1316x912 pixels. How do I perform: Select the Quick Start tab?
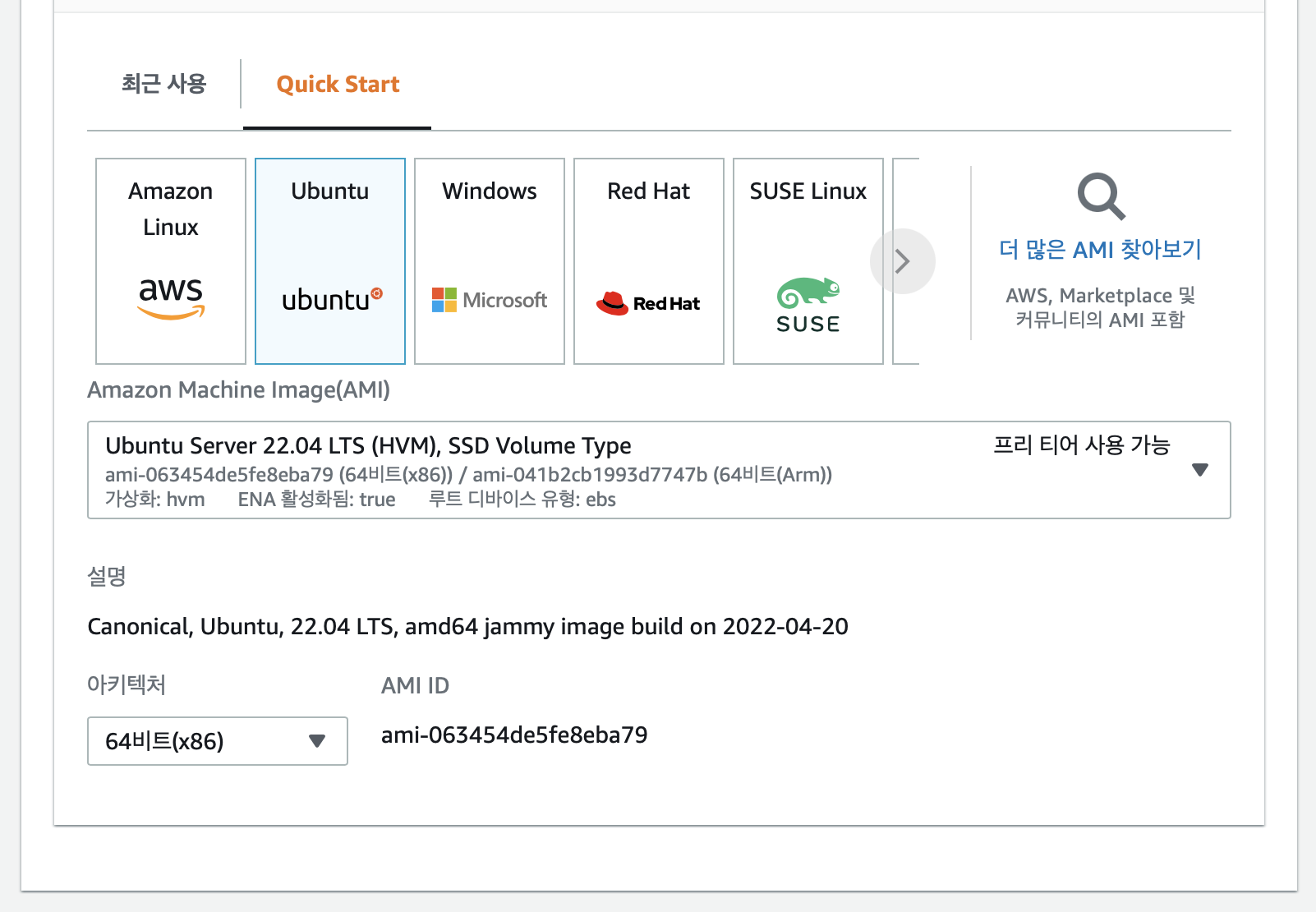coord(338,84)
